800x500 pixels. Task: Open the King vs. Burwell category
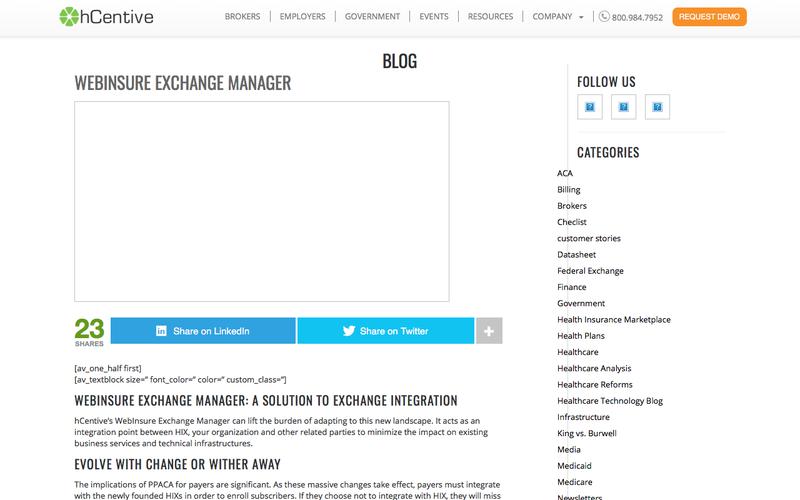587,434
